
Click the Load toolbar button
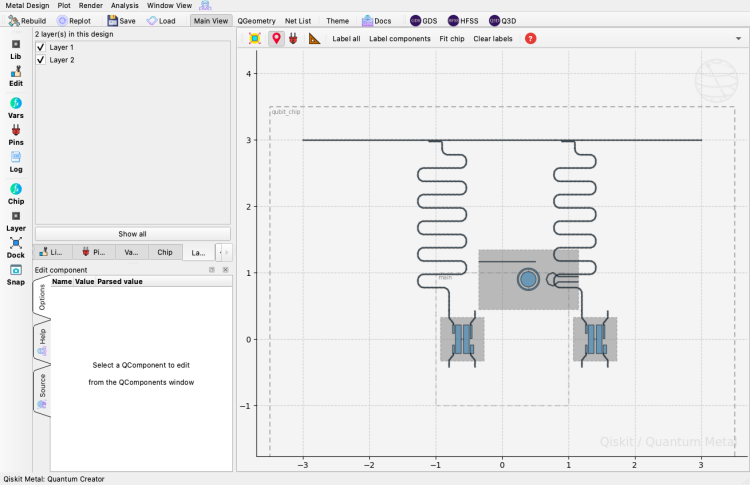point(161,21)
